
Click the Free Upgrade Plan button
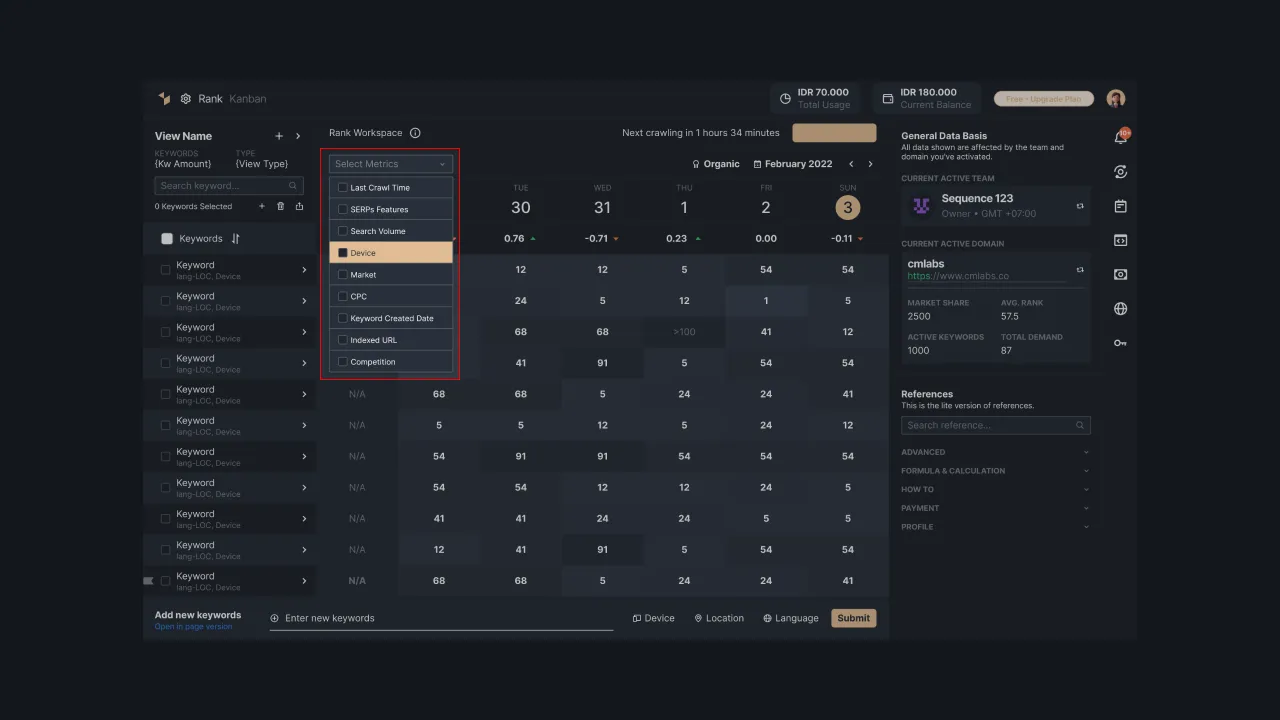tap(1043, 99)
